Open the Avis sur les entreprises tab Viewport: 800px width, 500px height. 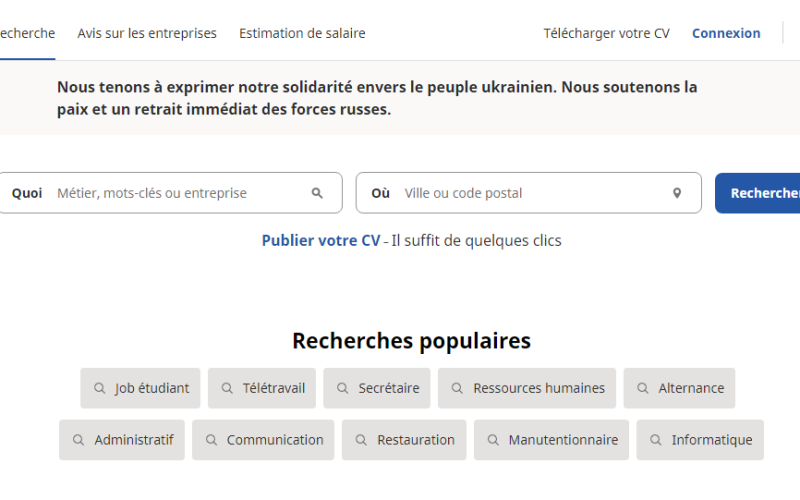tap(147, 33)
